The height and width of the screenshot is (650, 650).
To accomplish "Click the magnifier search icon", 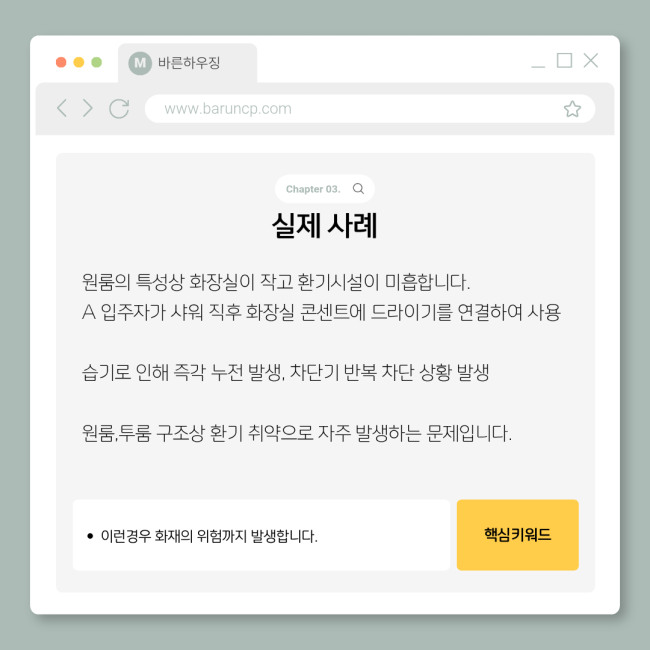I will 358,189.
